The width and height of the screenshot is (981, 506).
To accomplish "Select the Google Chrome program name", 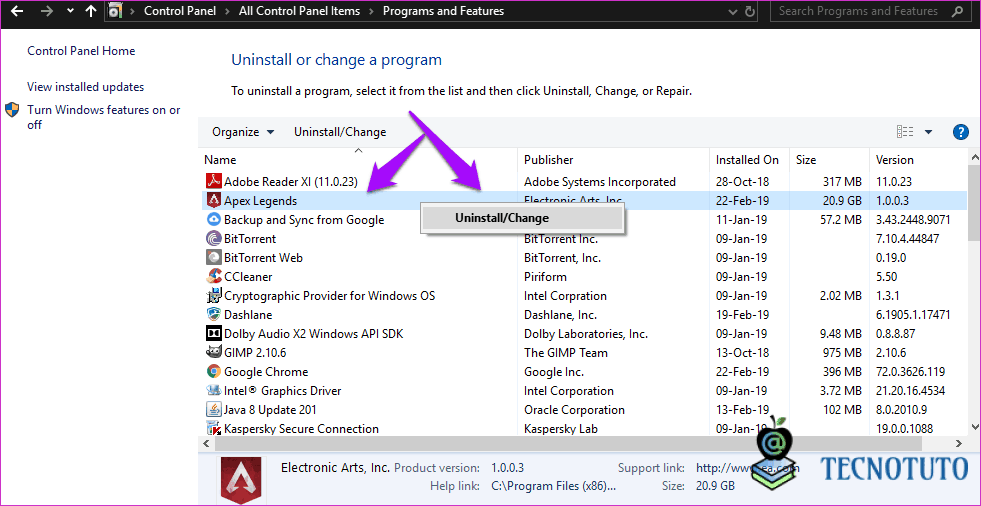I will tap(266, 372).
